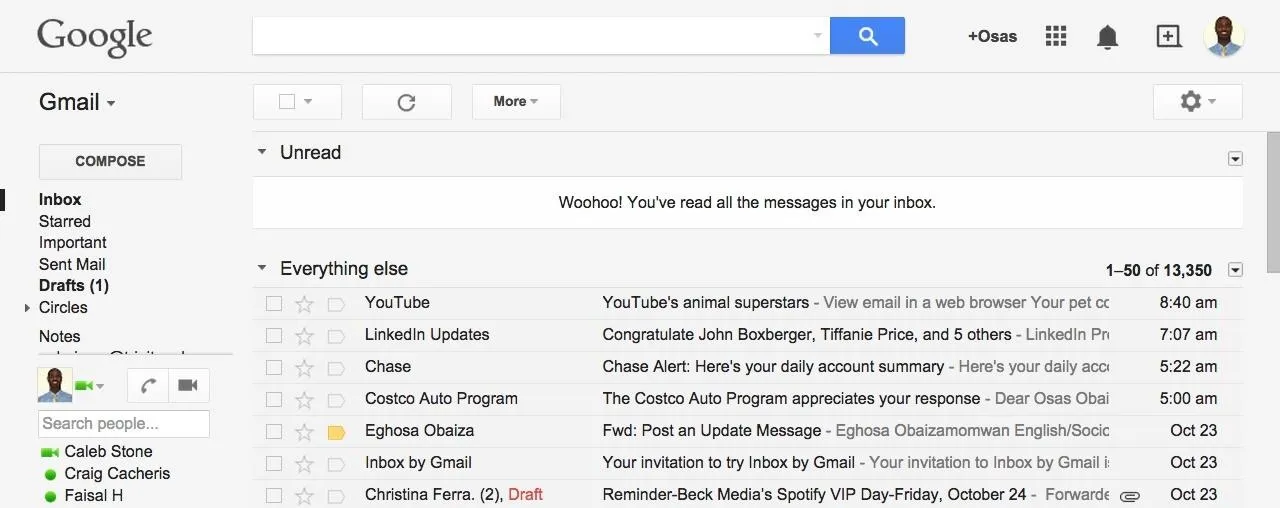Mark Inbox by Gmail email important

pyautogui.click(x=336, y=463)
